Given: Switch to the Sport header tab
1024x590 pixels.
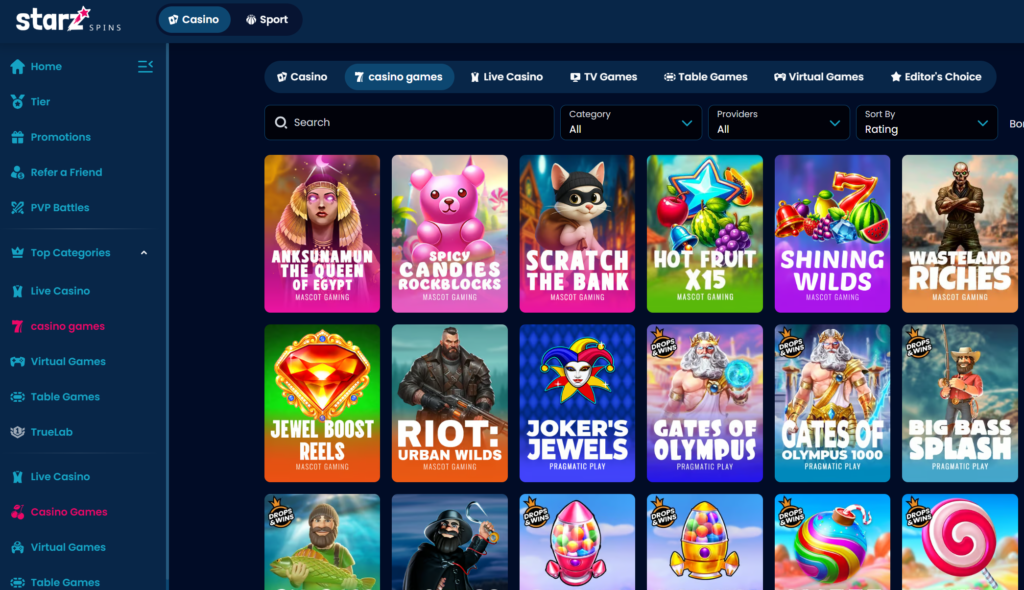Looking at the screenshot, I should click(x=266, y=20).
